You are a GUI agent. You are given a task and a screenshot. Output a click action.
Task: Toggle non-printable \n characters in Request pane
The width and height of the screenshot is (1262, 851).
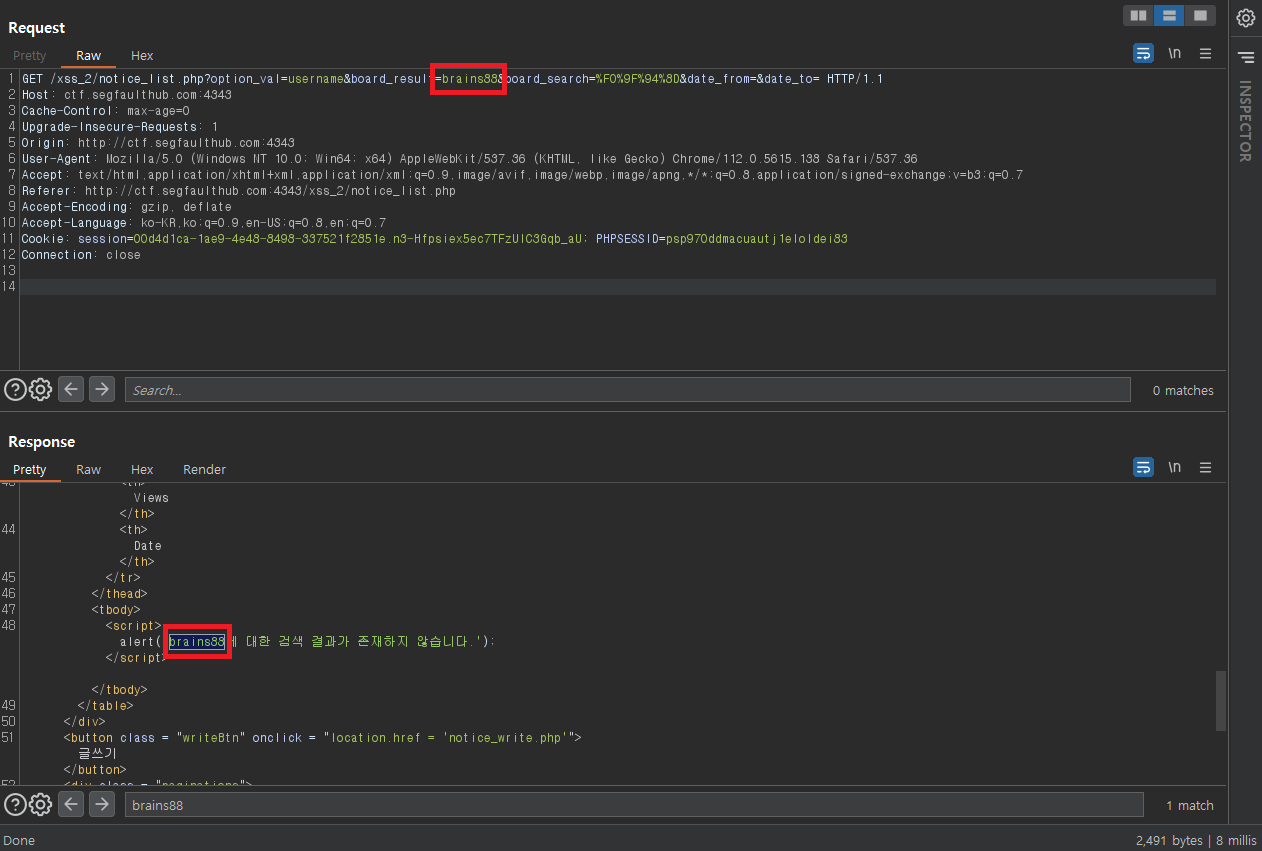click(1175, 54)
